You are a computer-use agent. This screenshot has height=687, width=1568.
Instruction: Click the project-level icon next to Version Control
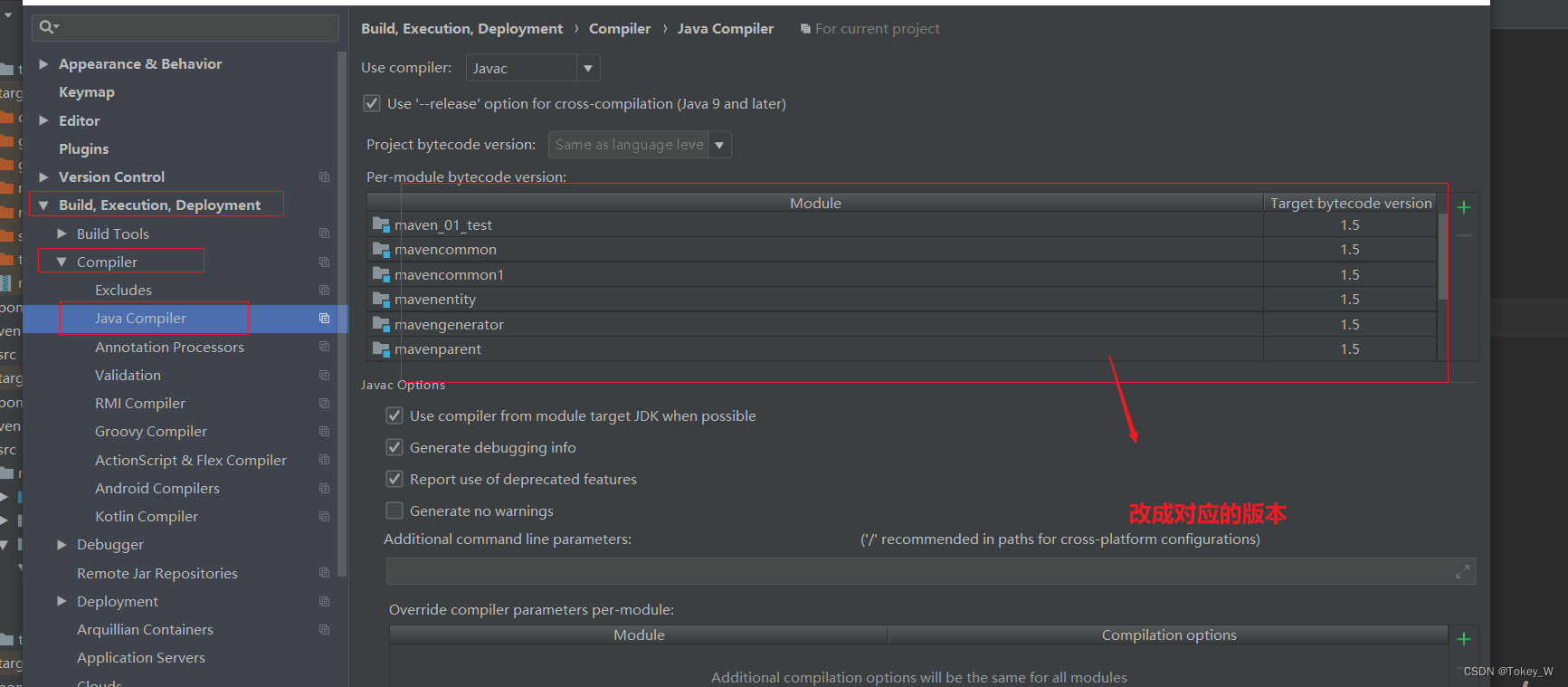(x=324, y=177)
